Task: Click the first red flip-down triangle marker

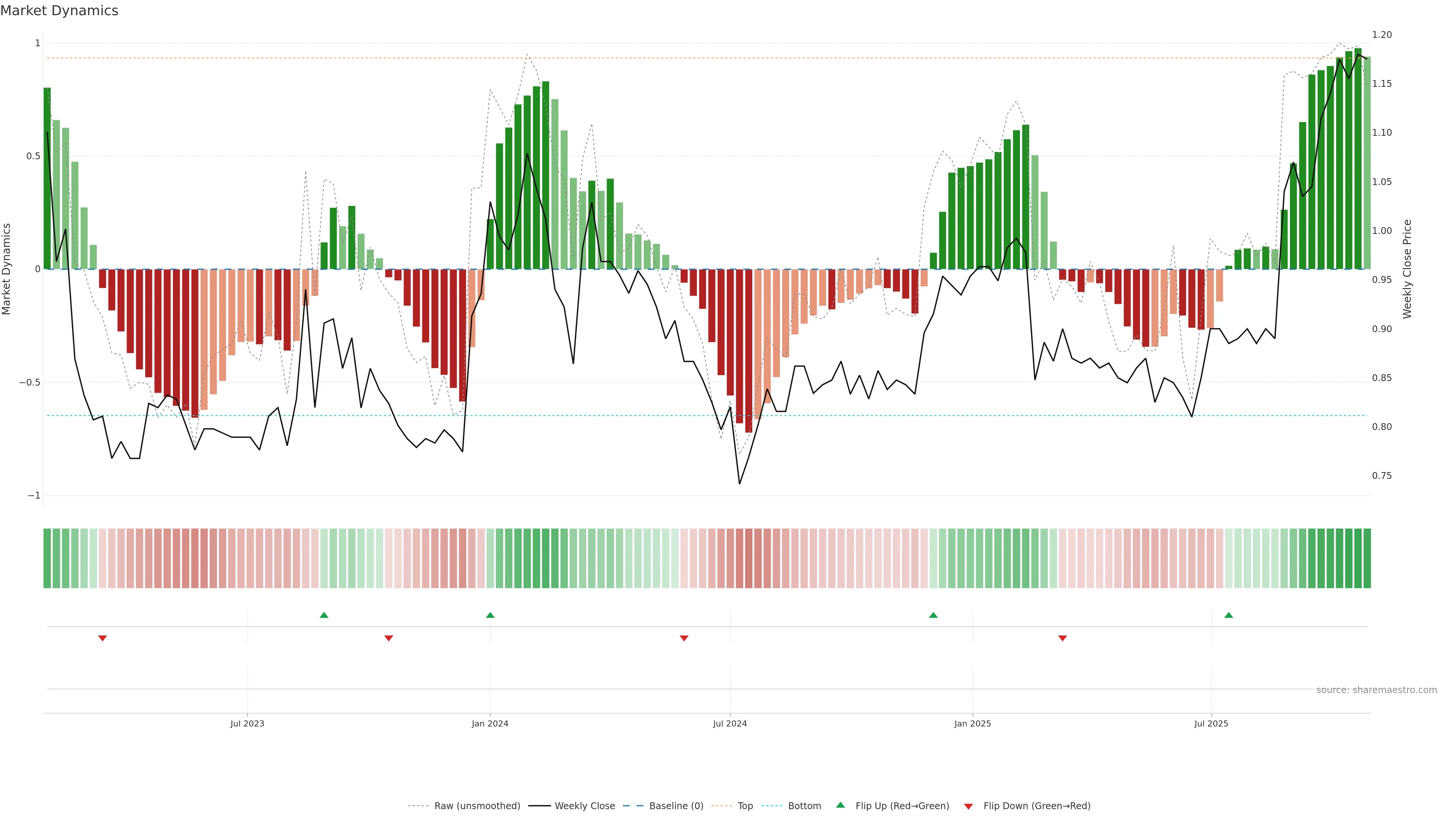Action: coord(102,638)
